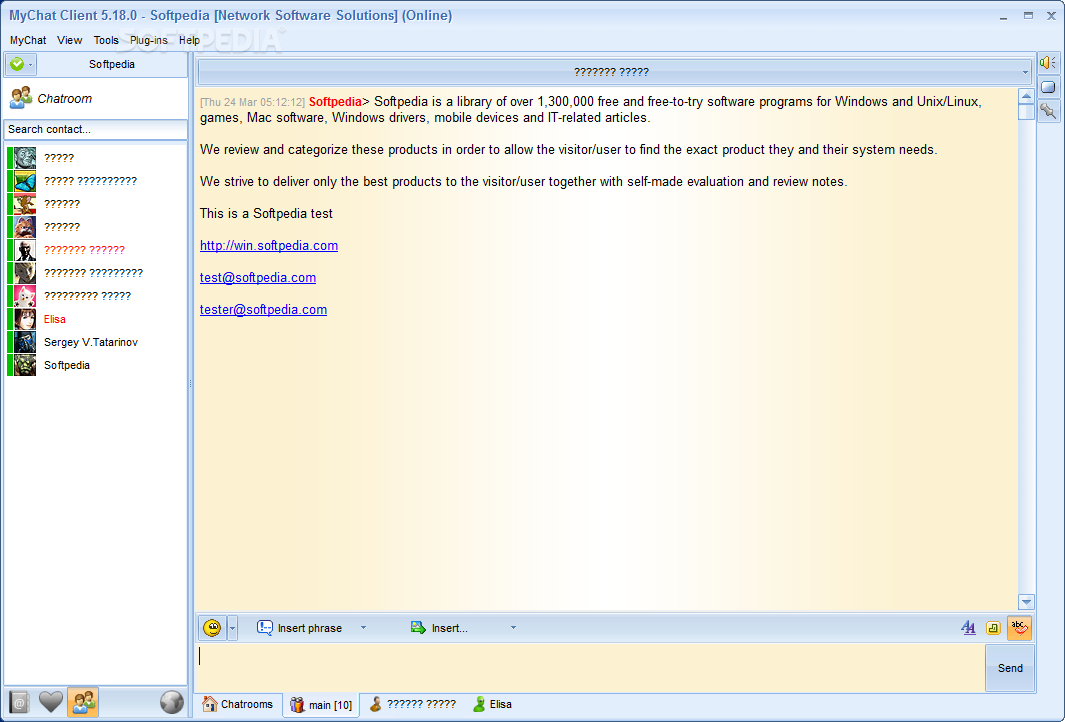This screenshot has height=722, width=1065.
Task: Open the smiley emoticon picker
Action: click(x=212, y=628)
